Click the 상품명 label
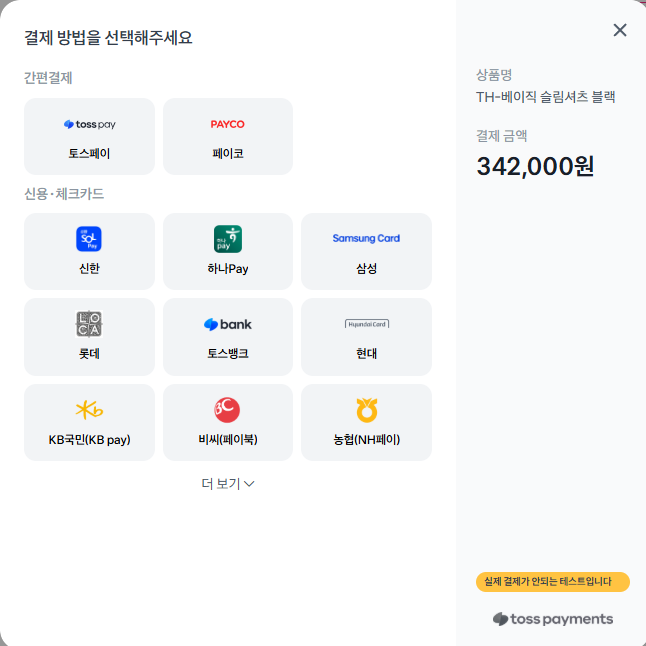The width and height of the screenshot is (646, 646). pos(494,75)
